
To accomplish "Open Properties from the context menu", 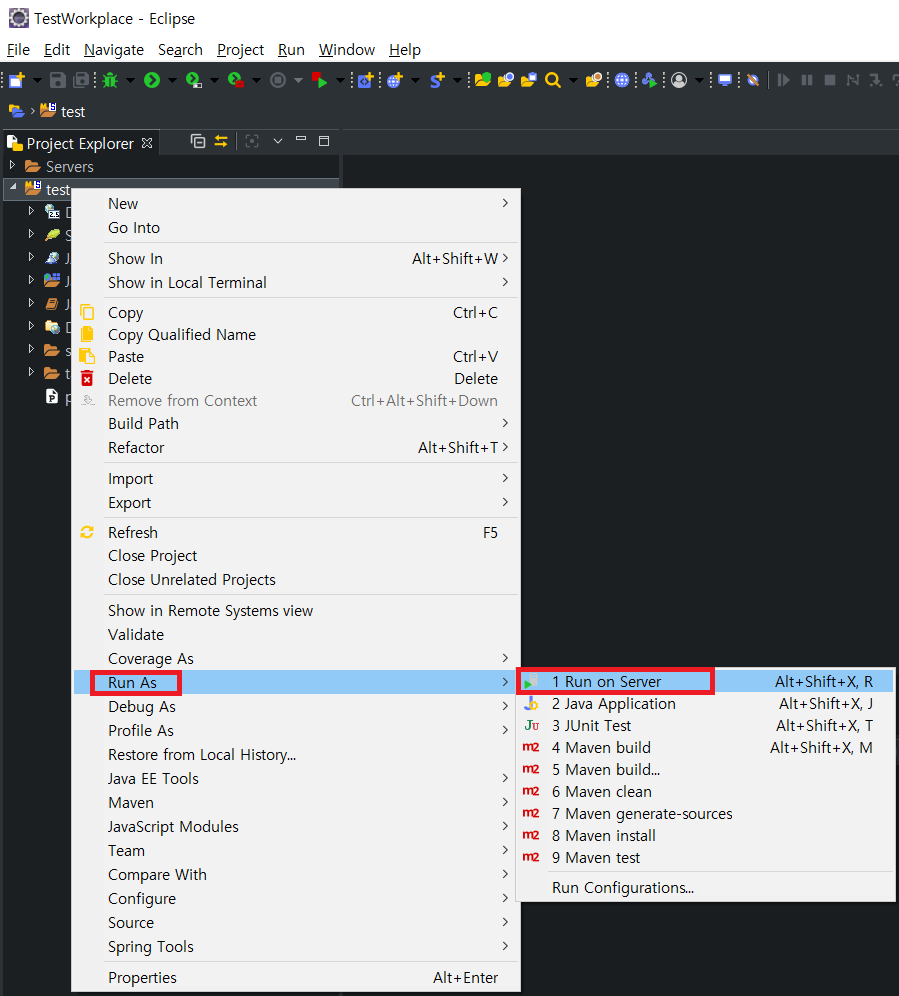I will [x=297, y=978].
